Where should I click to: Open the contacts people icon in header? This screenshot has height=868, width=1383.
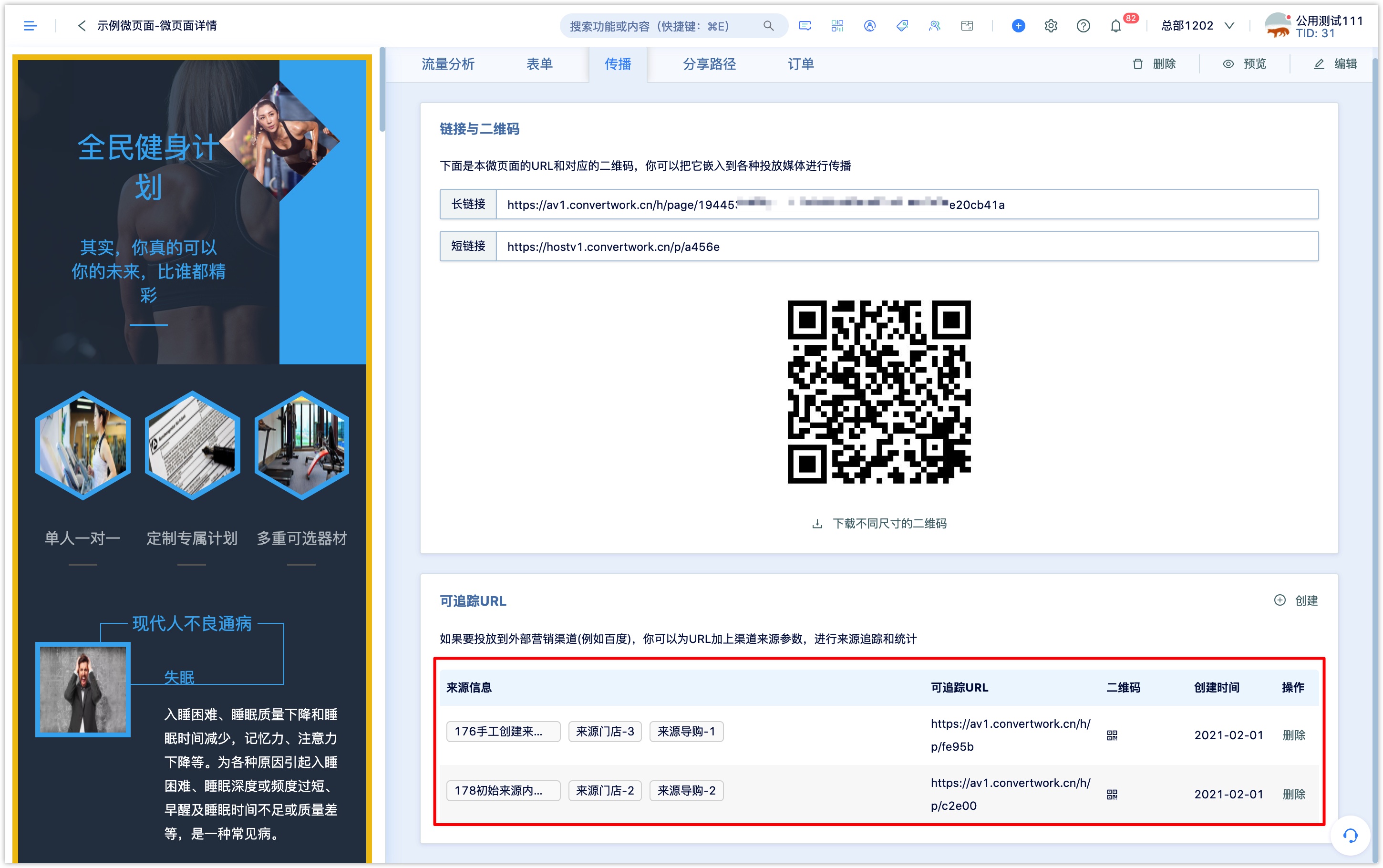[934, 26]
